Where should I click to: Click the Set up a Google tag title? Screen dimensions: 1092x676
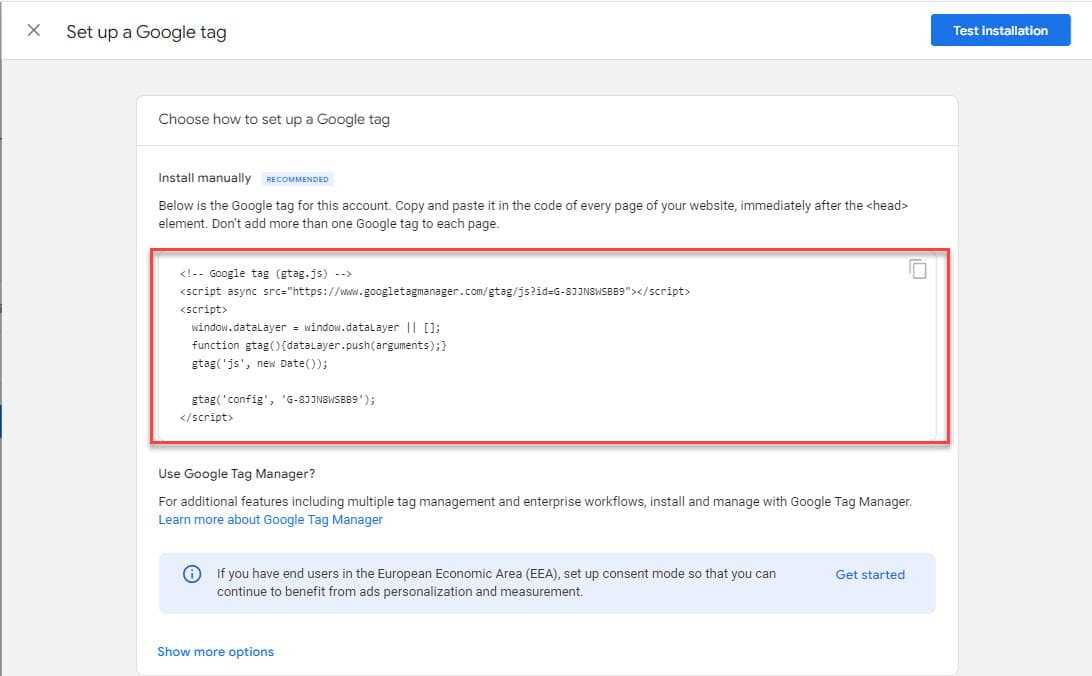coord(146,32)
